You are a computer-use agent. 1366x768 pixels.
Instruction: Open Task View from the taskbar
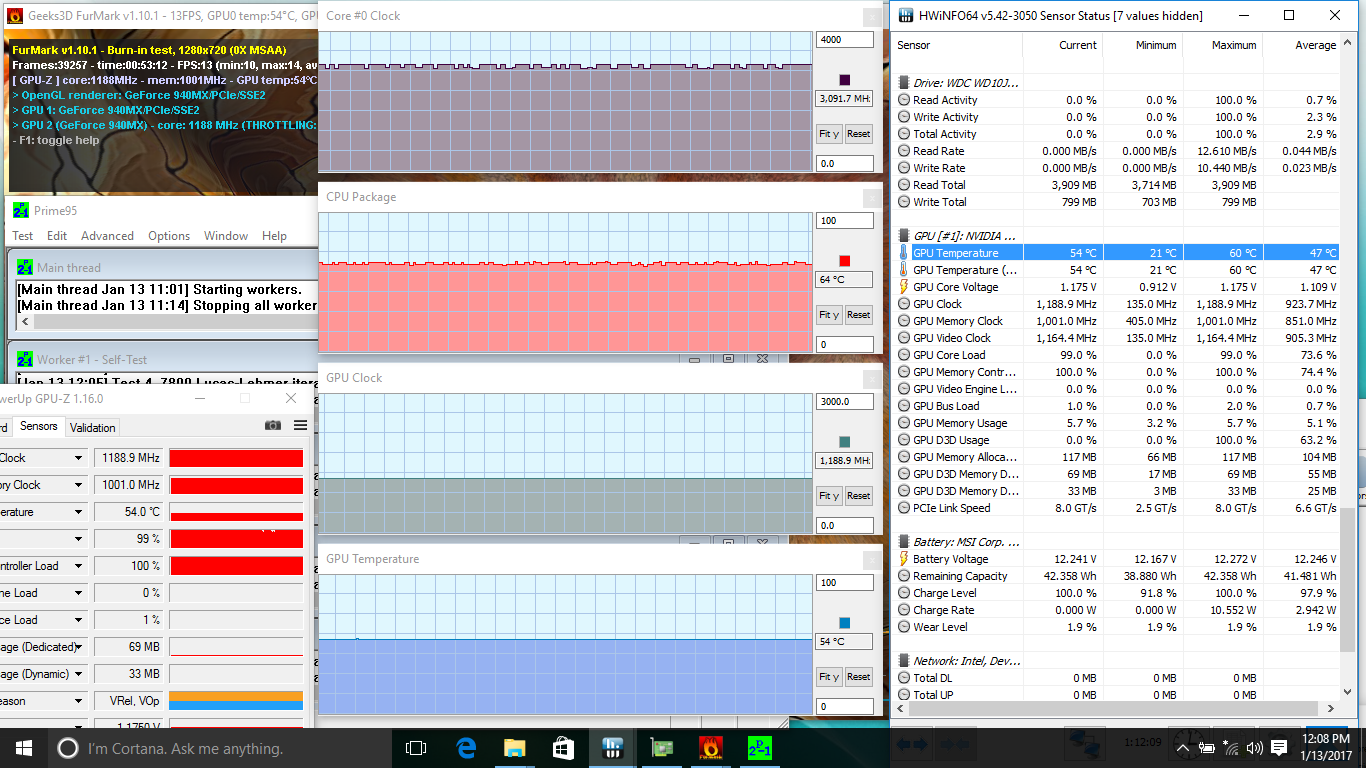416,748
